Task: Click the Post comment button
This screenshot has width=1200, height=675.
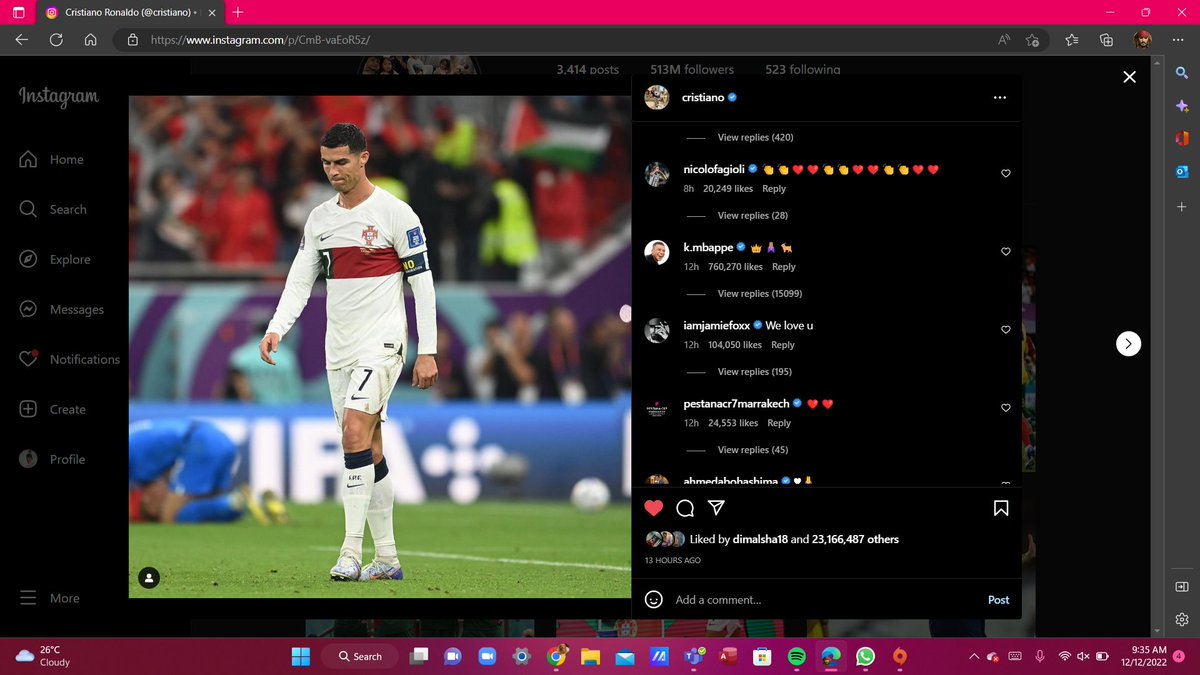Action: (998, 600)
